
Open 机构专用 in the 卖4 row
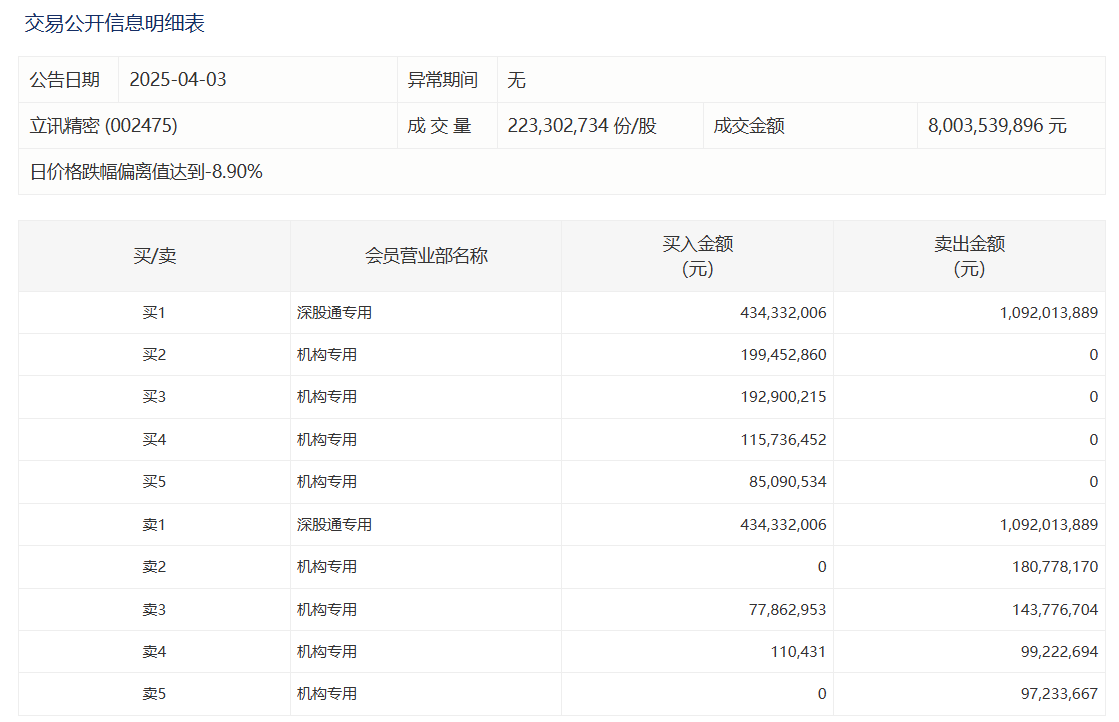point(327,652)
